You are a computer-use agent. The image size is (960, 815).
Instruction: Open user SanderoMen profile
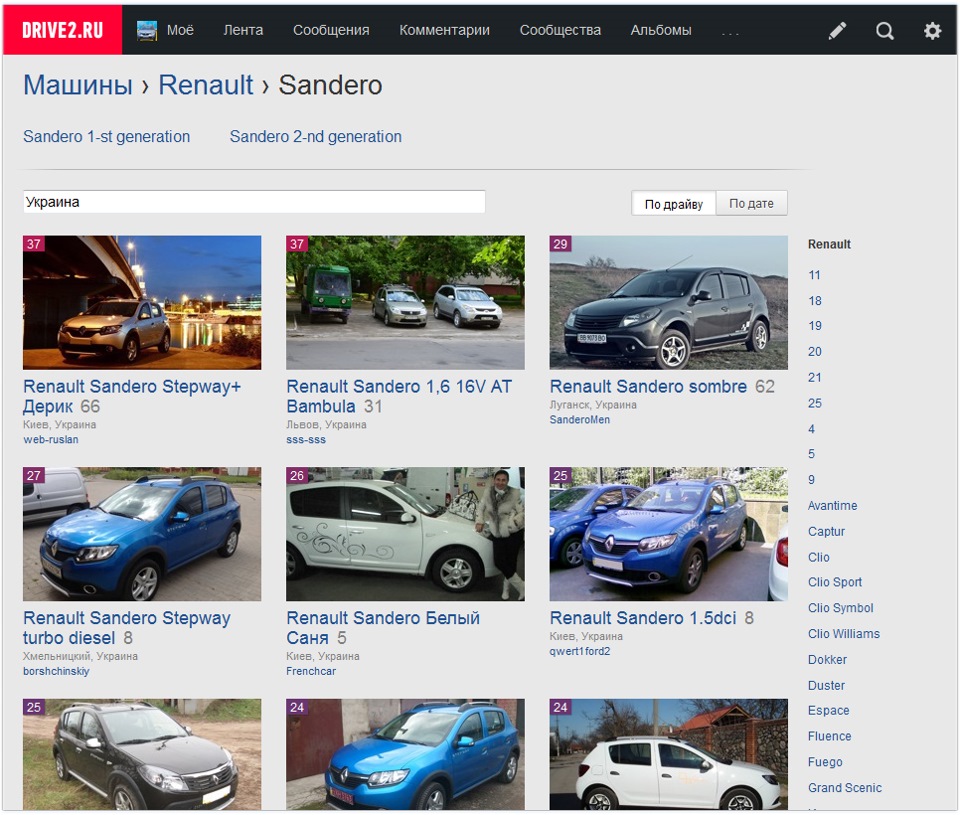[580, 420]
